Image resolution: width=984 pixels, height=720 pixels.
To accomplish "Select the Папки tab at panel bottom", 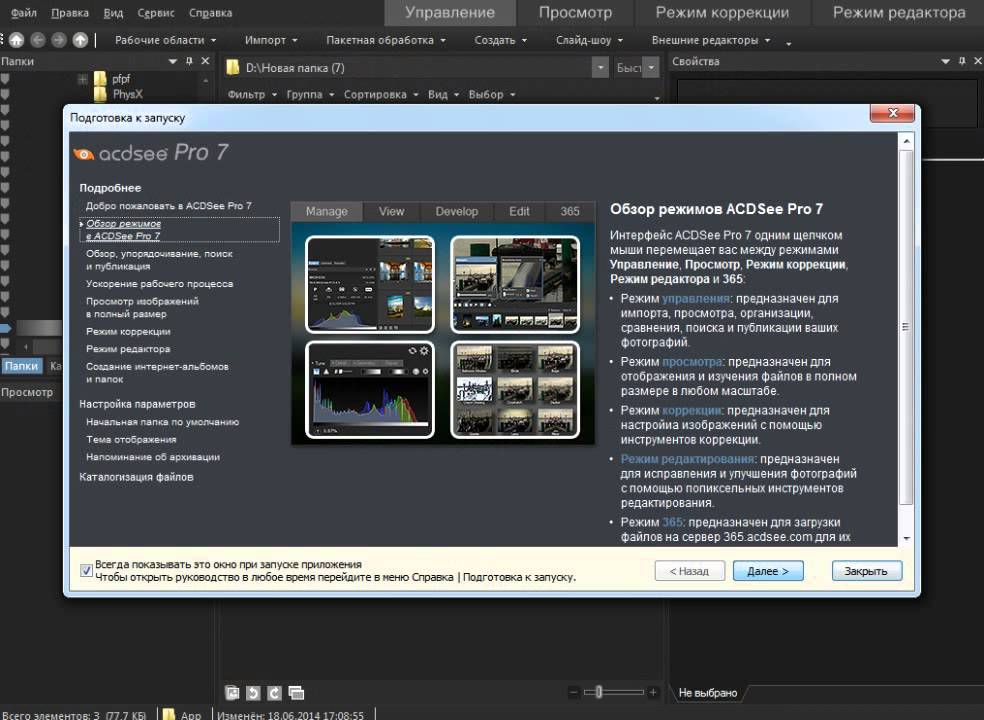I will pyautogui.click(x=22, y=366).
